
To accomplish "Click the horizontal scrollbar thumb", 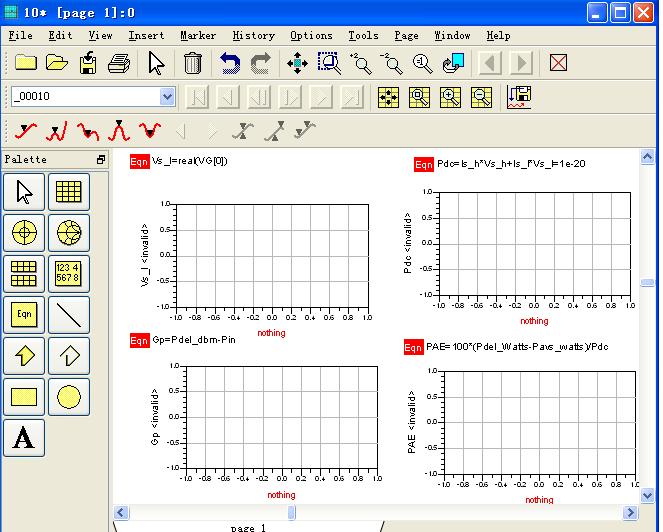I will [x=292, y=513].
